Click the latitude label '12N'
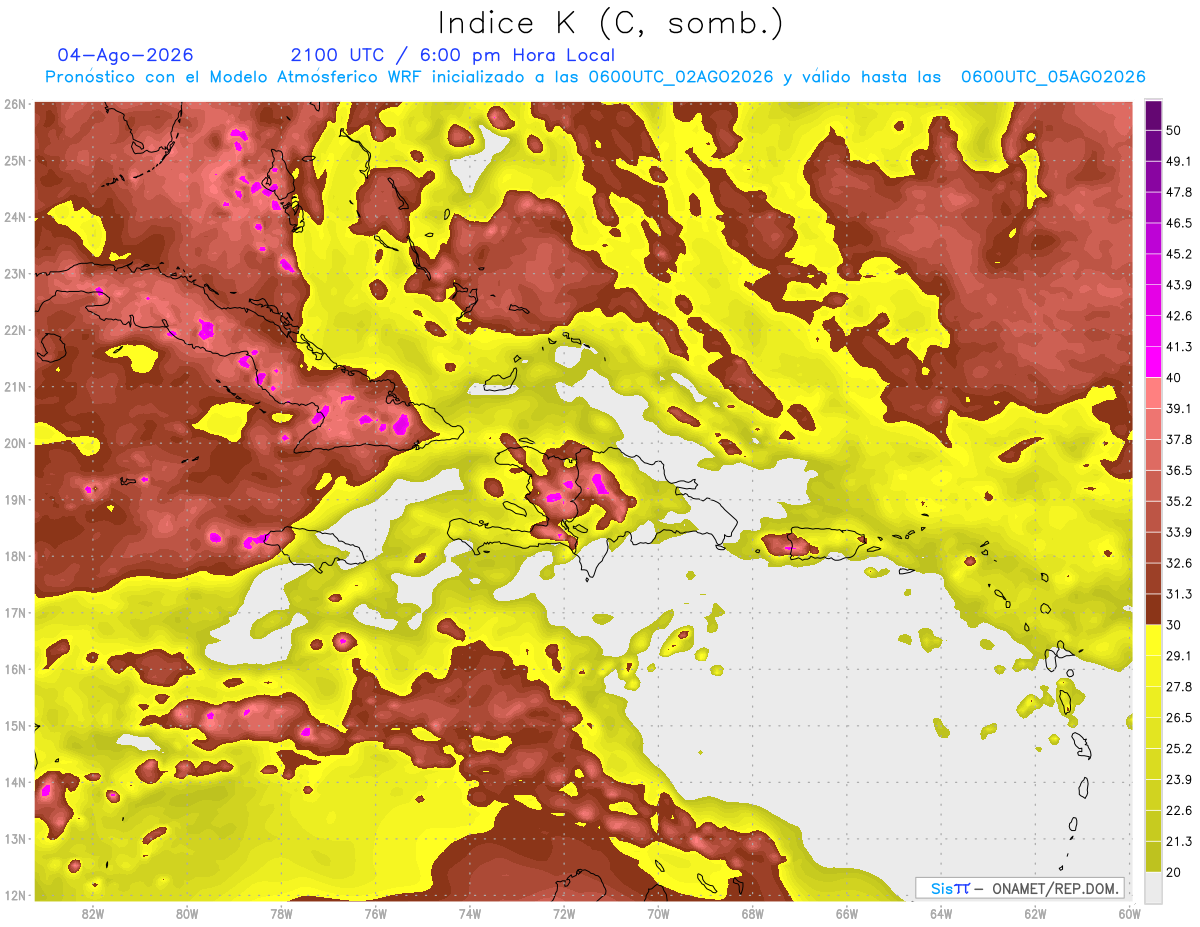This screenshot has height=927, width=1200. click(15, 895)
